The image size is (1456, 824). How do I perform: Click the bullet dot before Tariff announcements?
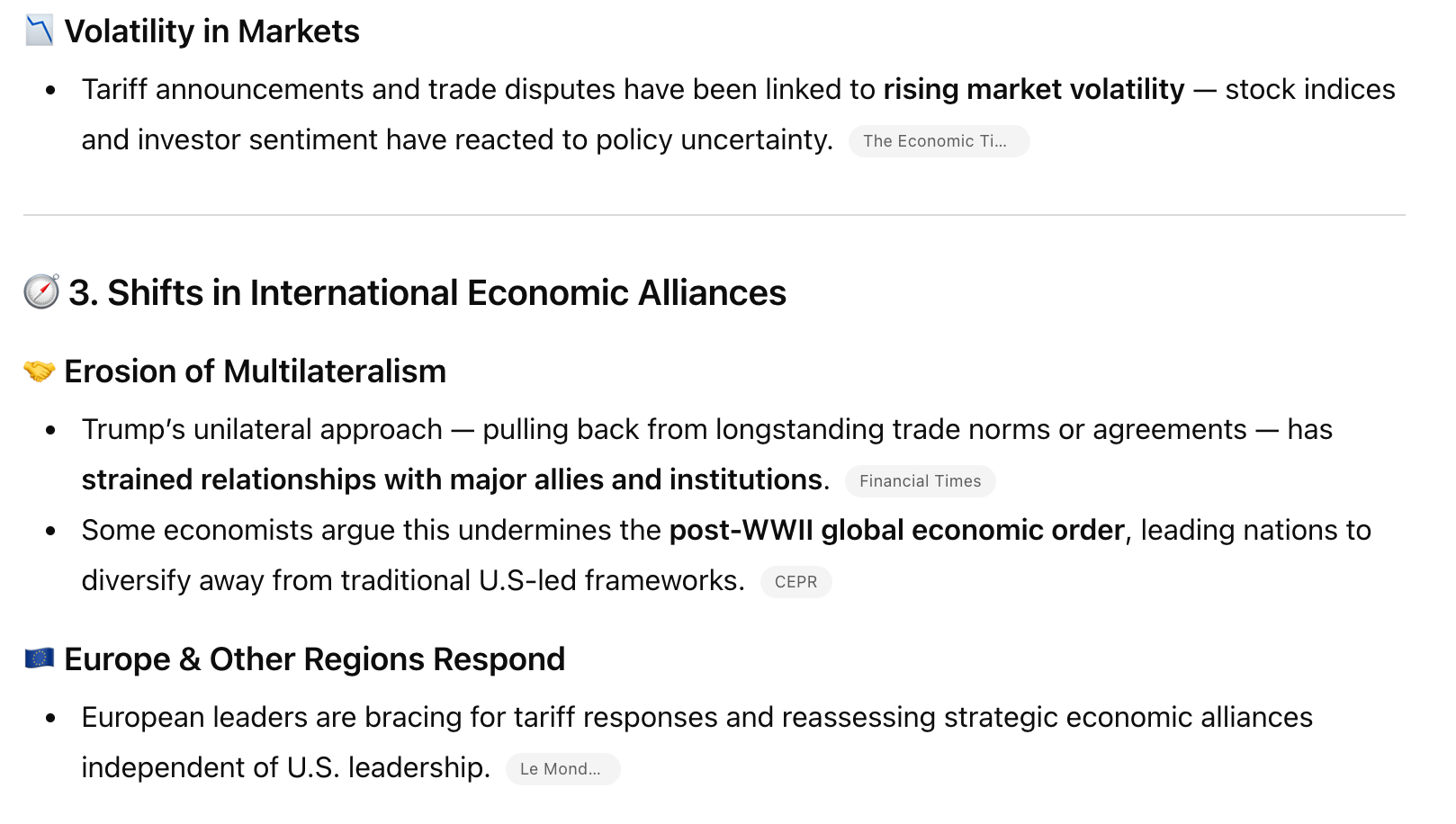(x=50, y=90)
